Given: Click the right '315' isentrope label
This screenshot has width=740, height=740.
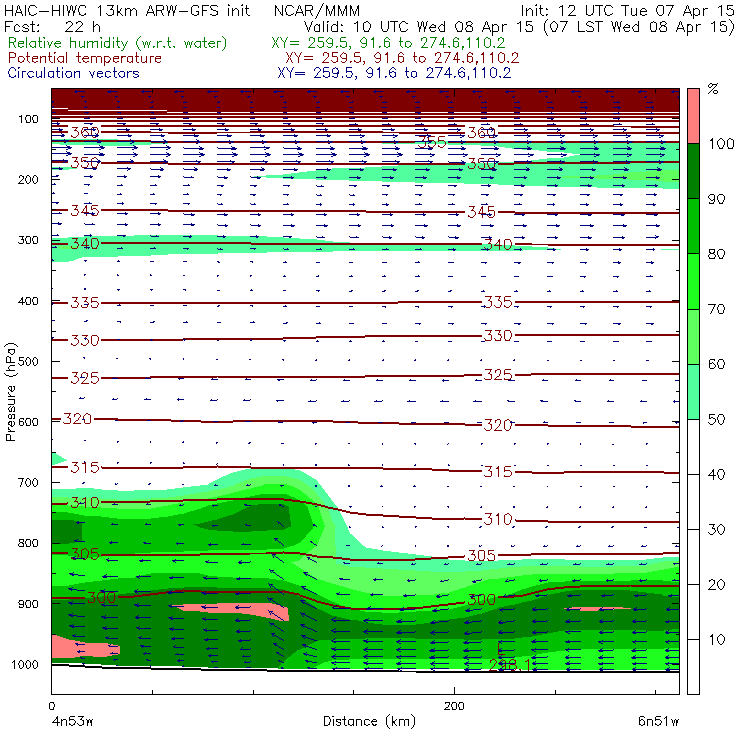Looking at the screenshot, I should coord(498,471).
